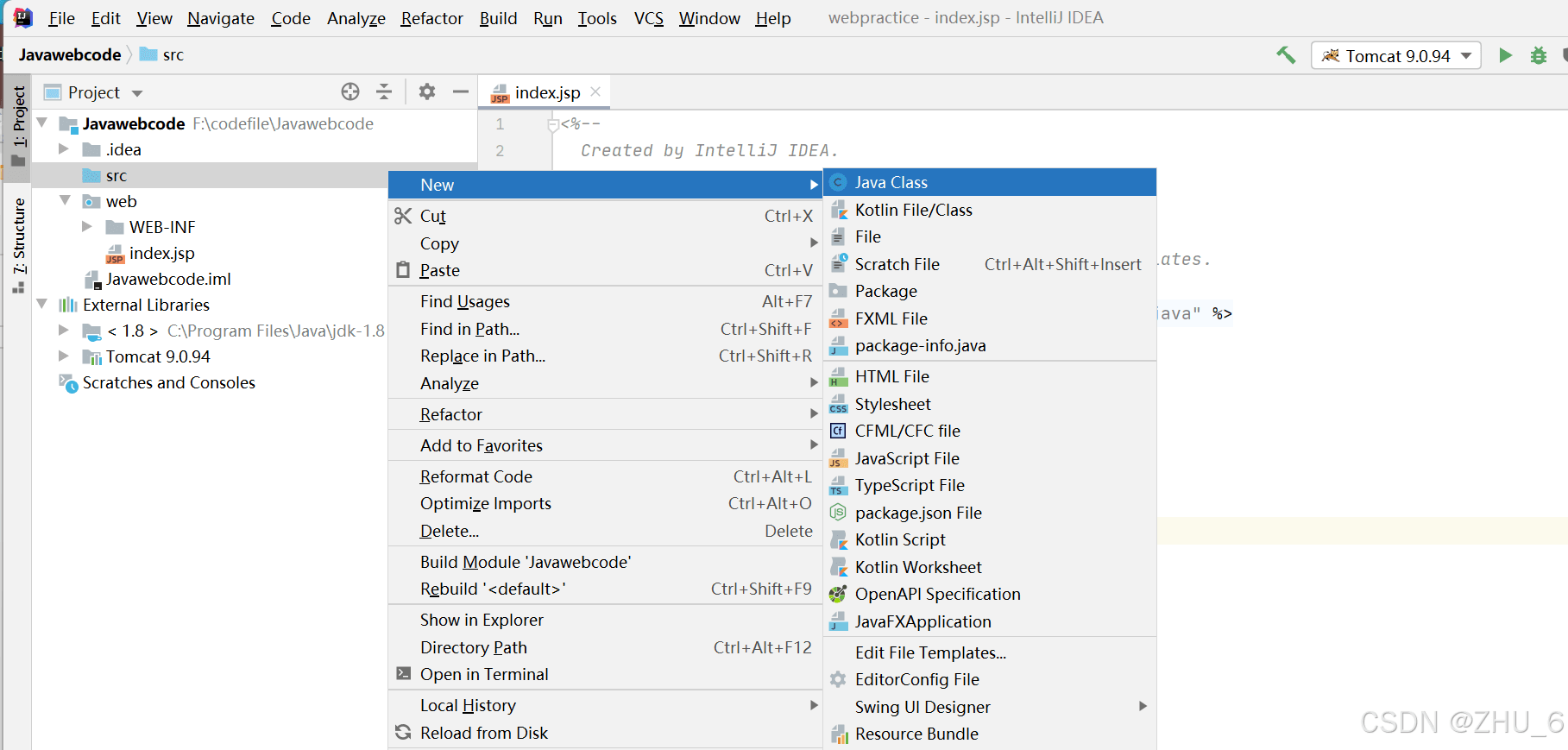The width and height of the screenshot is (1568, 750).
Task: Collapse the Javawebcode root tree node
Action: click(42, 123)
